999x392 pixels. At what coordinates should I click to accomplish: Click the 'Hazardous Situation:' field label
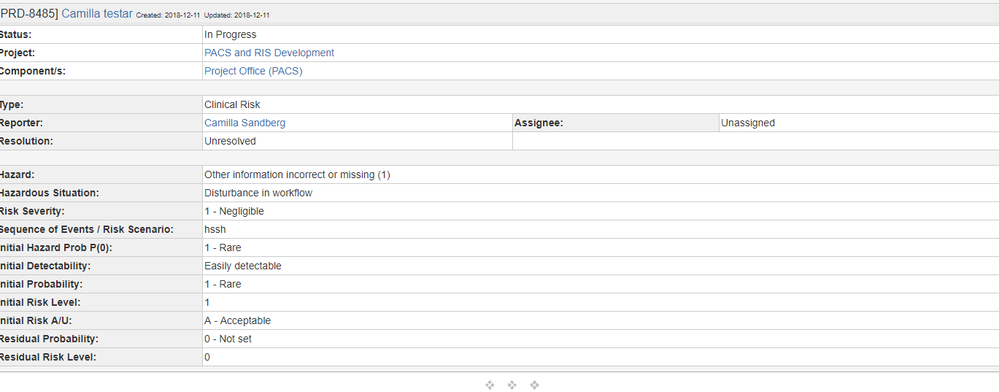[50, 193]
